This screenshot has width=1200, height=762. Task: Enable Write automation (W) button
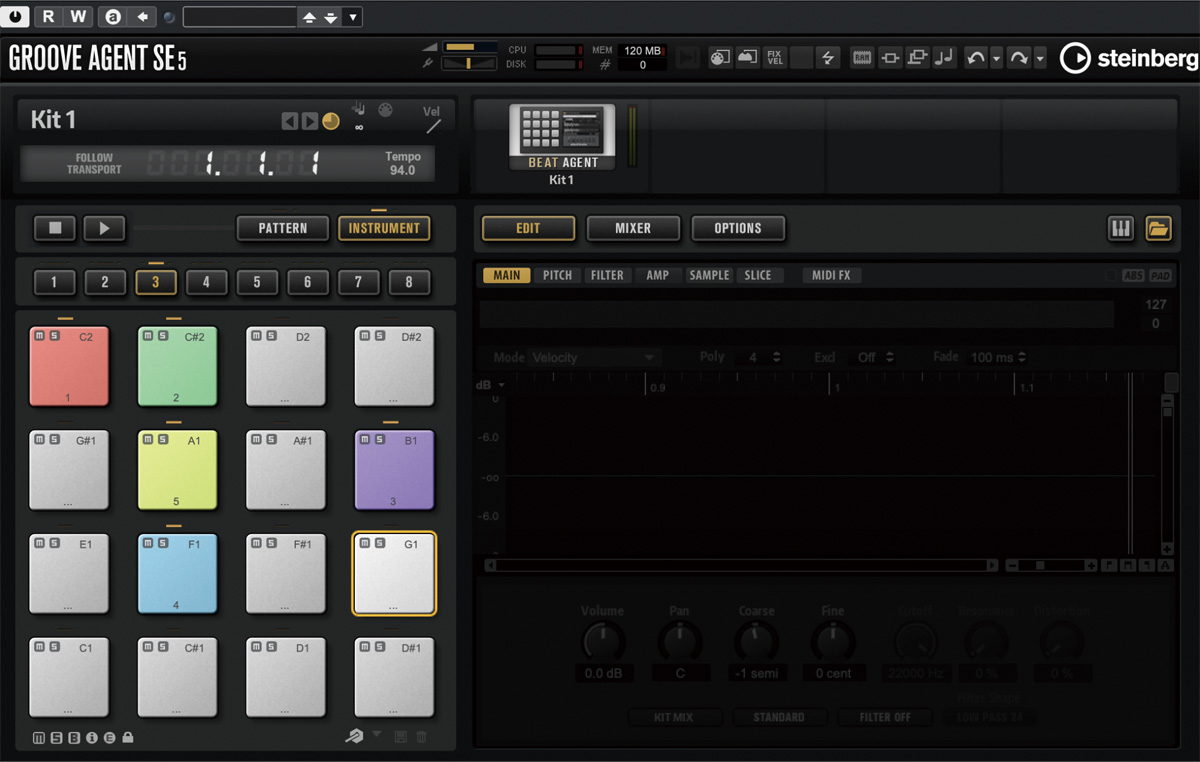(78, 16)
